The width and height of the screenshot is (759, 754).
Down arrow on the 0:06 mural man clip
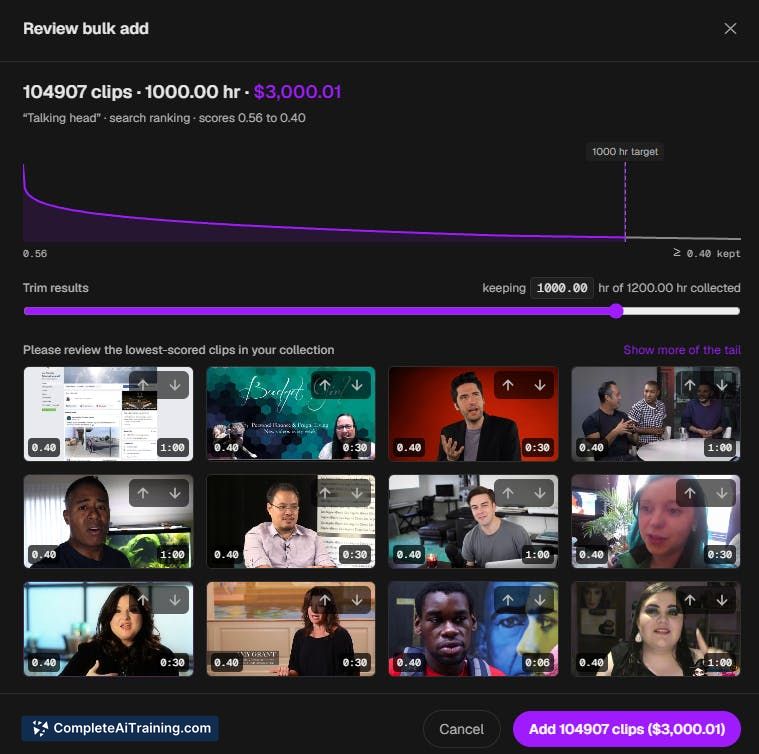[x=540, y=600]
